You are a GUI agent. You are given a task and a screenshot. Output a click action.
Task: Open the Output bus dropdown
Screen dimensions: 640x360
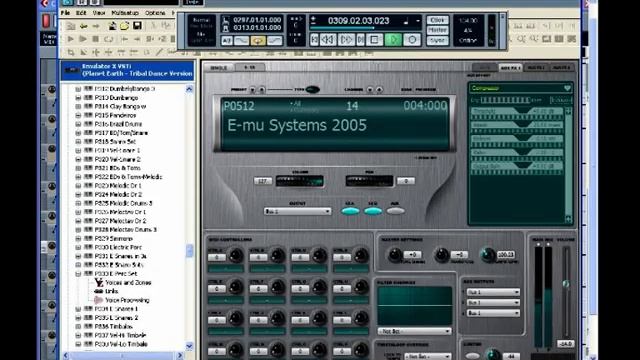click(x=297, y=211)
